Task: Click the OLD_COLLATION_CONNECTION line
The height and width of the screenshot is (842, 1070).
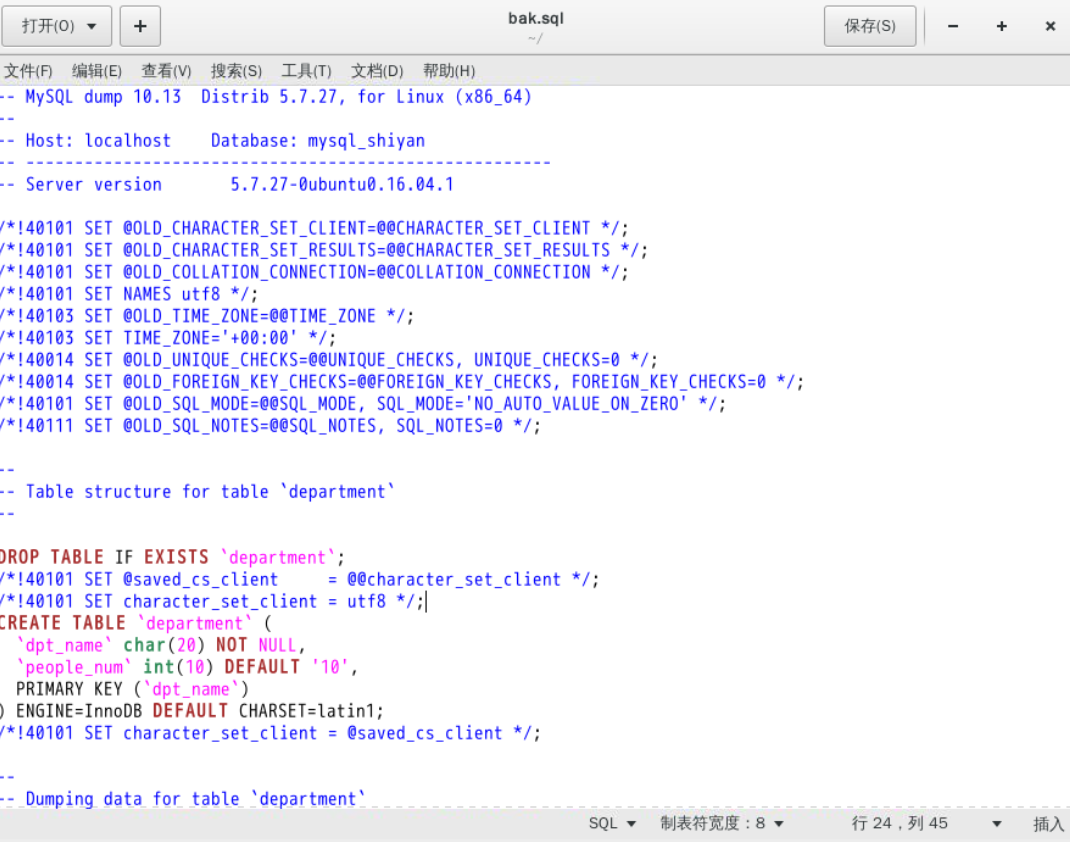Action: click(x=314, y=272)
